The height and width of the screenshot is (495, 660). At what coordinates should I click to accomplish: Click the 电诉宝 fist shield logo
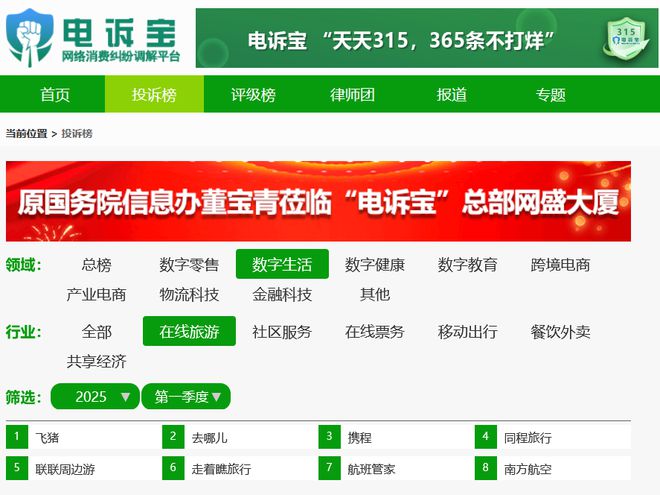pos(29,37)
